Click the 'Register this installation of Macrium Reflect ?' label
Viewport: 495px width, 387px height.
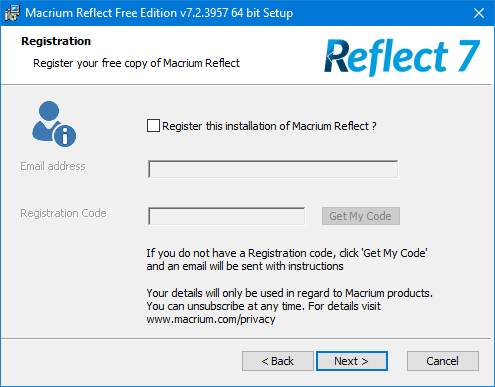(x=269, y=126)
